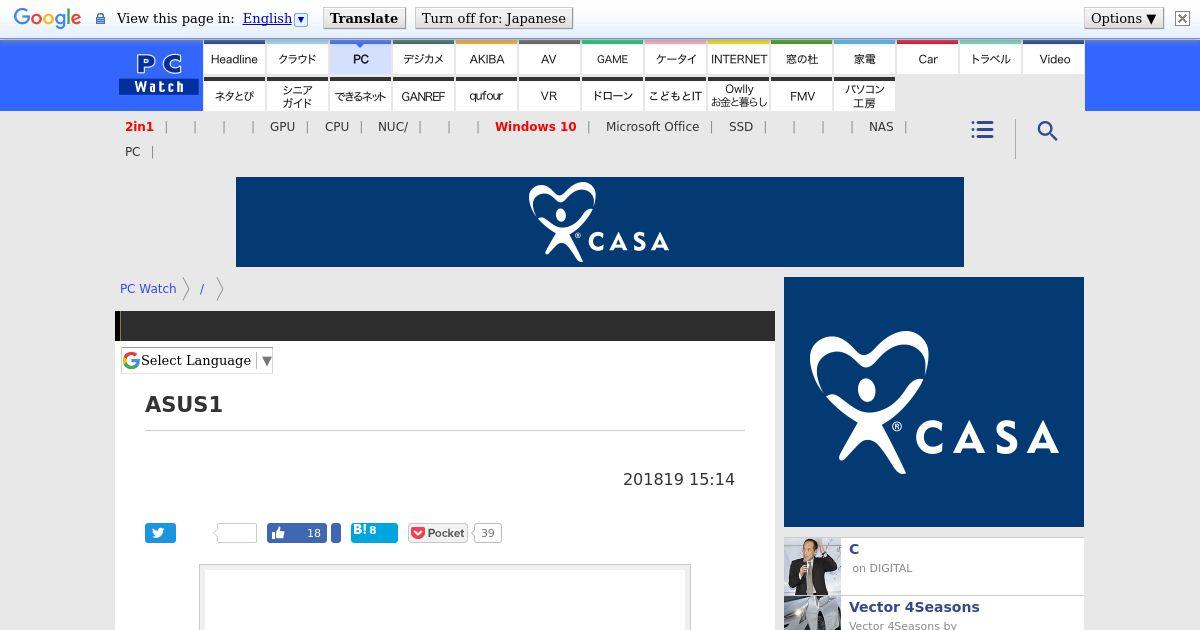The image size is (1200, 630).
Task: Open the AKIBA tab
Action: 486,58
